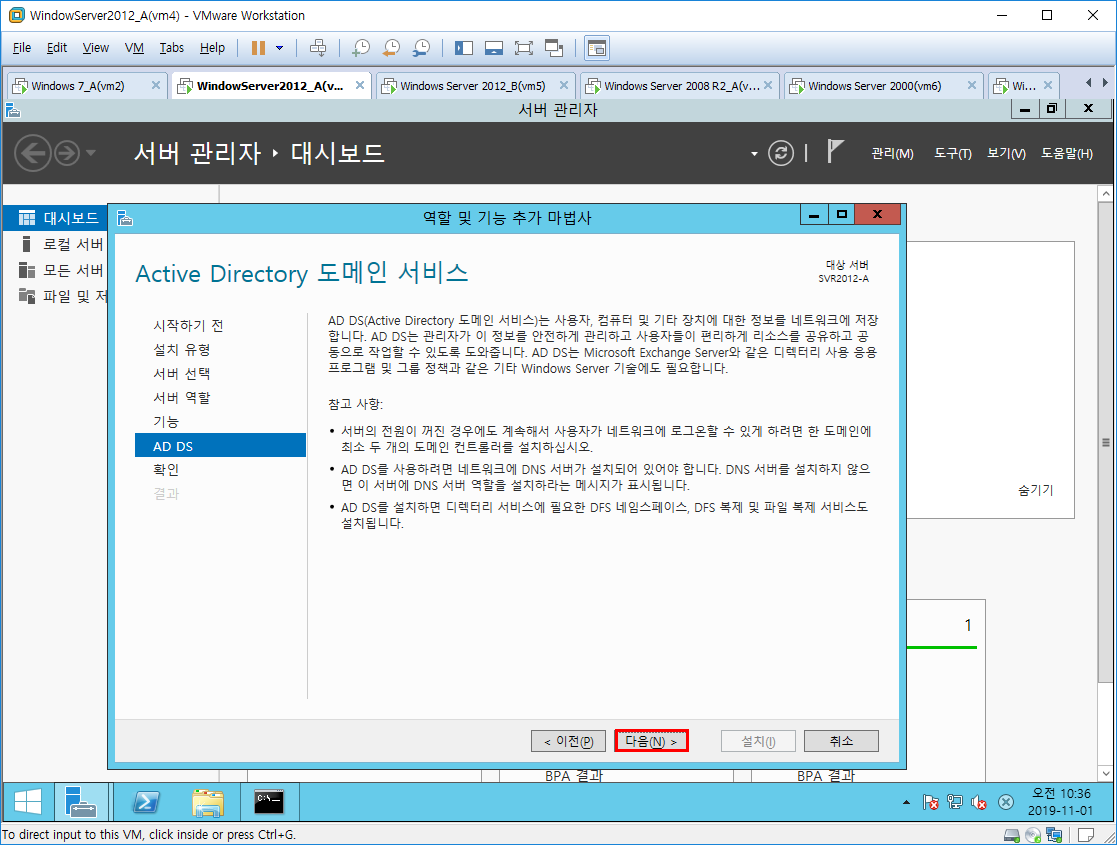Toggle the VMware library sidebar icon
This screenshot has height=845, width=1117.
click(x=464, y=48)
